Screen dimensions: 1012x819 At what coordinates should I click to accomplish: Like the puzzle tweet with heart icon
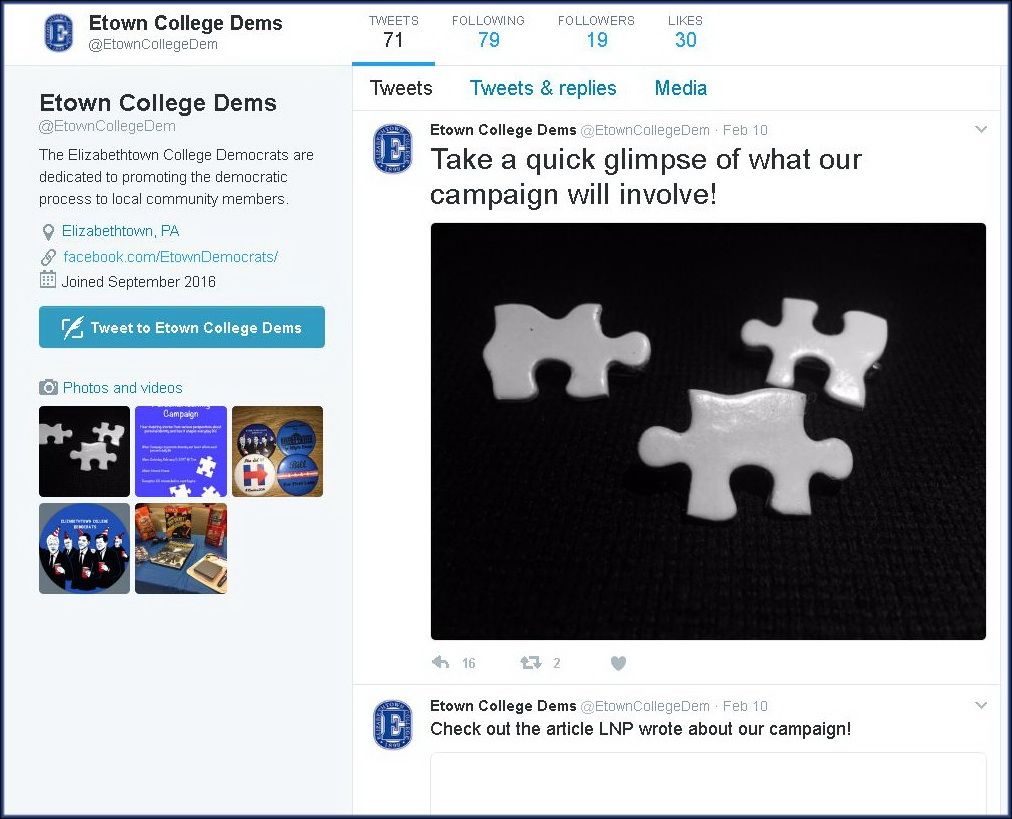pyautogui.click(x=618, y=663)
